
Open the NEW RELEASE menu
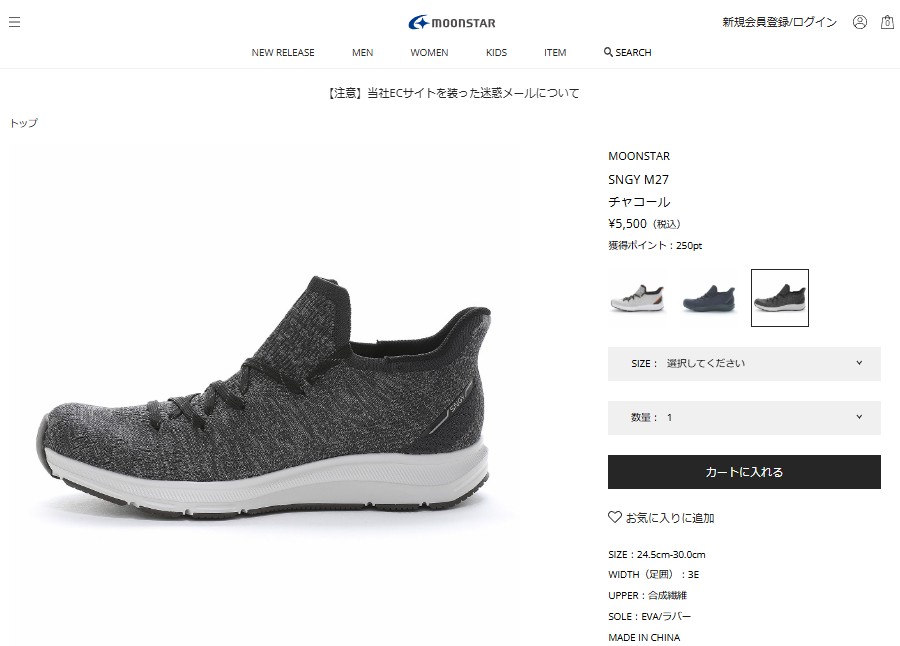[283, 52]
